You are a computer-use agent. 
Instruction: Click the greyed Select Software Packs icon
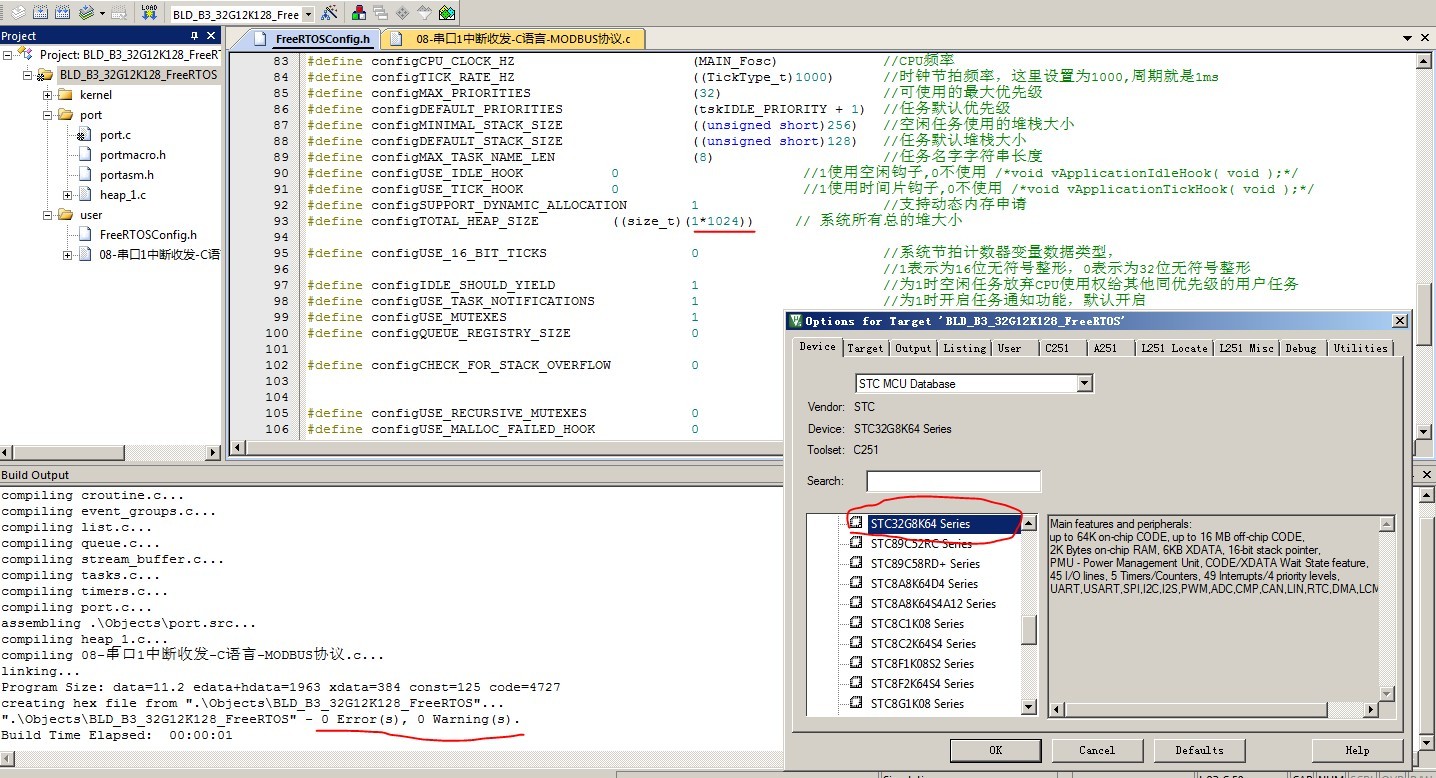click(x=424, y=13)
